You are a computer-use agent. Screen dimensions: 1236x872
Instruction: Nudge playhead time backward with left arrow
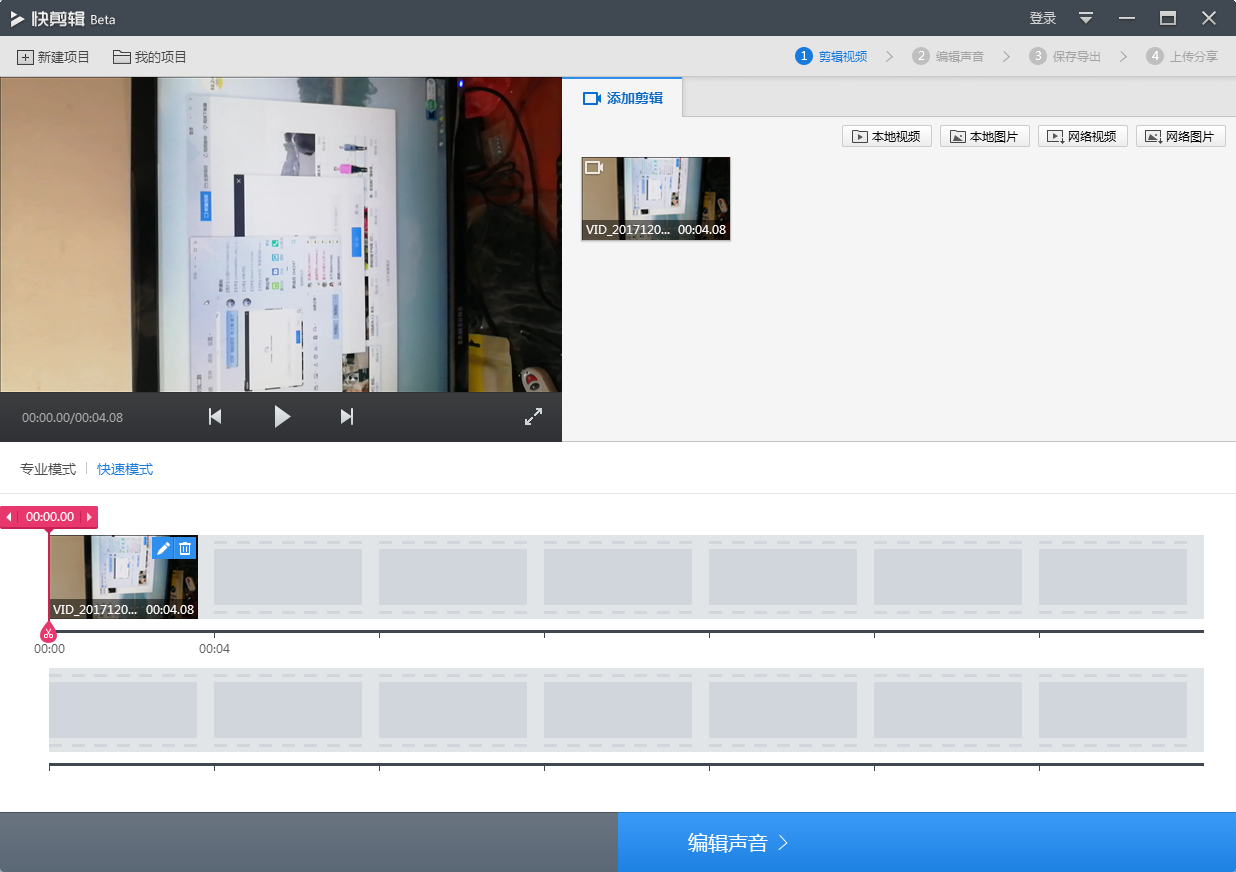tap(9, 517)
